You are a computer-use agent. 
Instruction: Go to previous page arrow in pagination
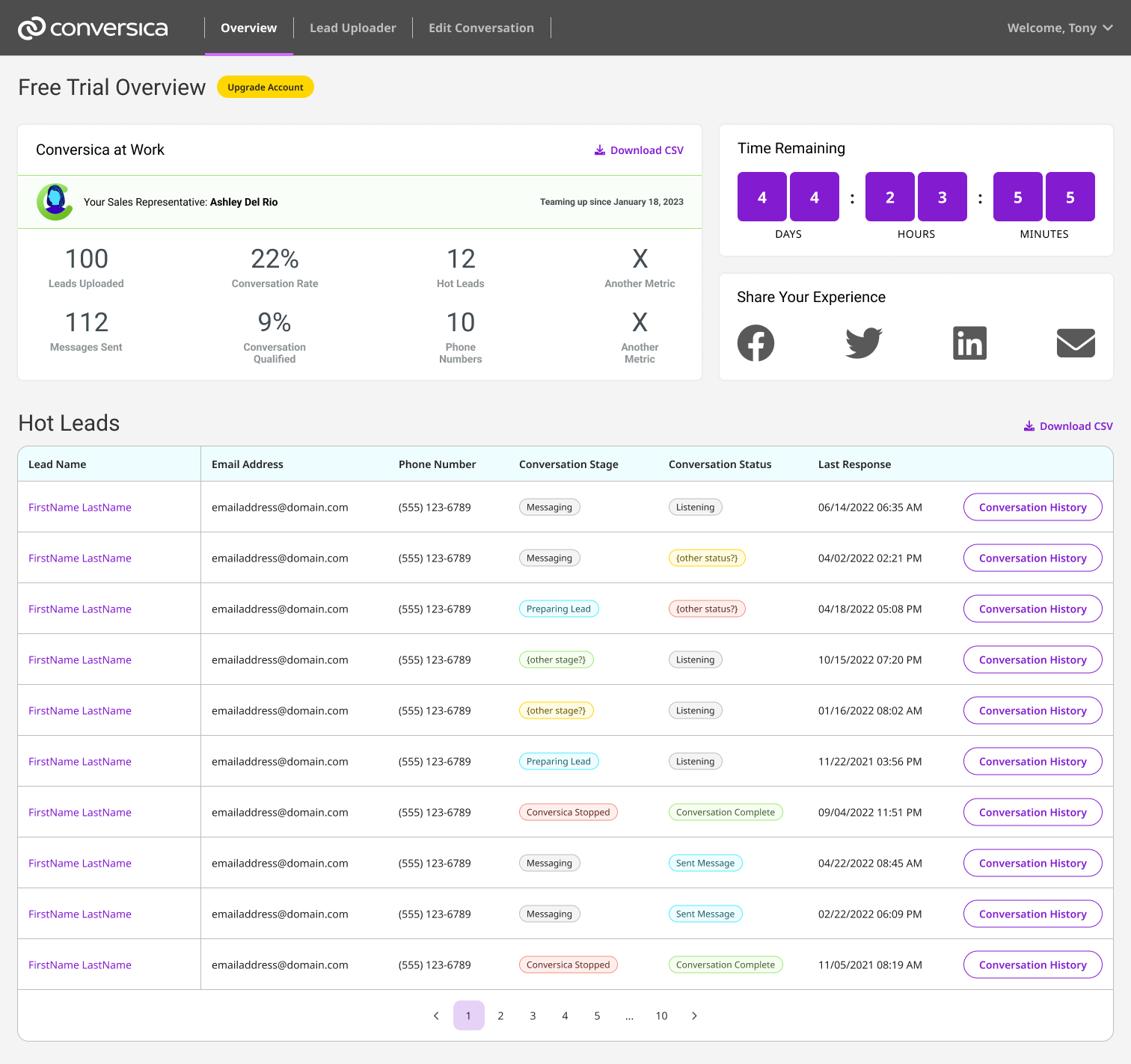(x=436, y=1015)
